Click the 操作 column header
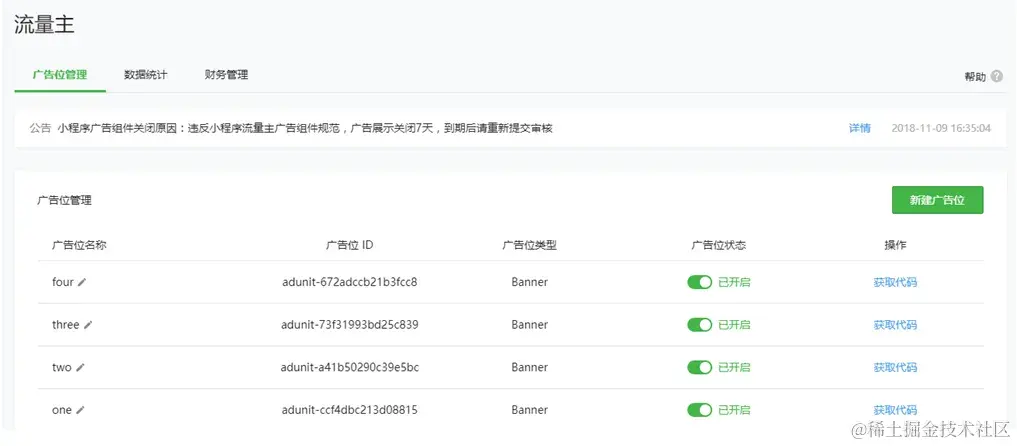Image resolution: width=1017 pixels, height=446 pixels. [895, 245]
